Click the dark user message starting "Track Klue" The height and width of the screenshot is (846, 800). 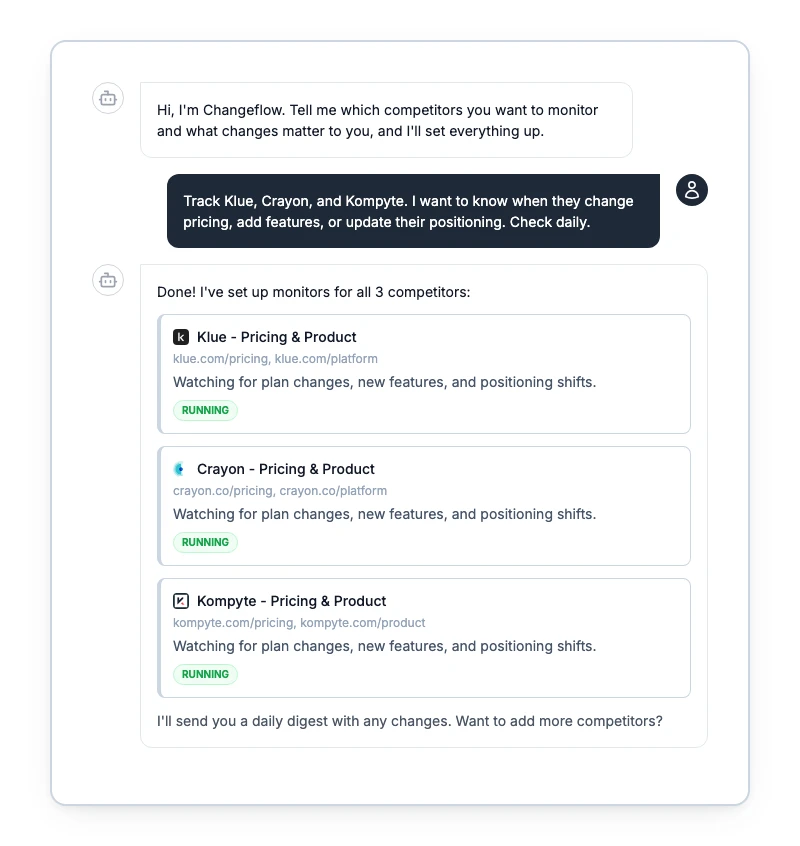413,211
